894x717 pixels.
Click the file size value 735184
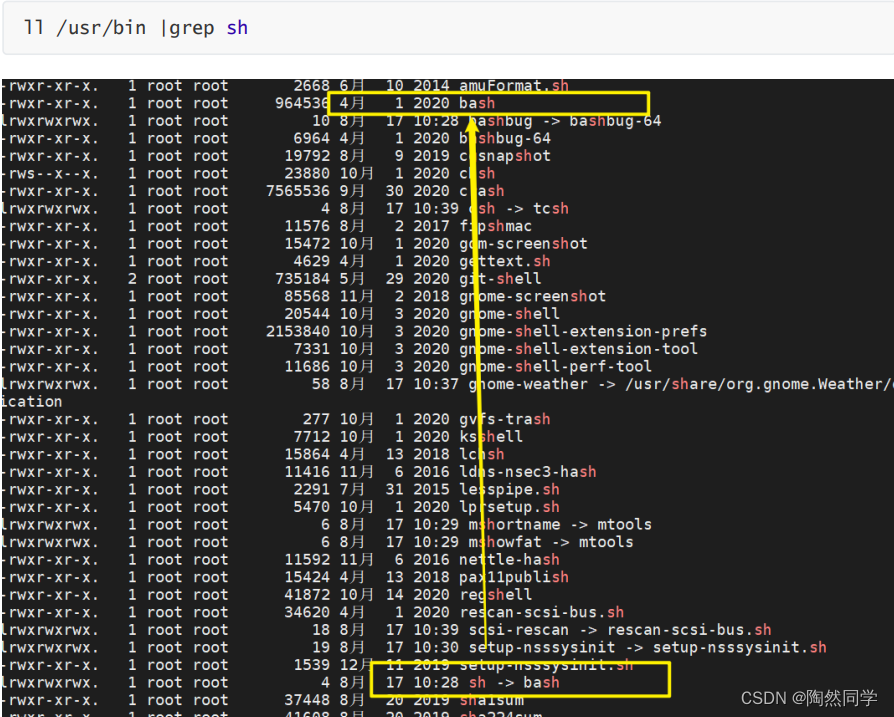point(302,279)
